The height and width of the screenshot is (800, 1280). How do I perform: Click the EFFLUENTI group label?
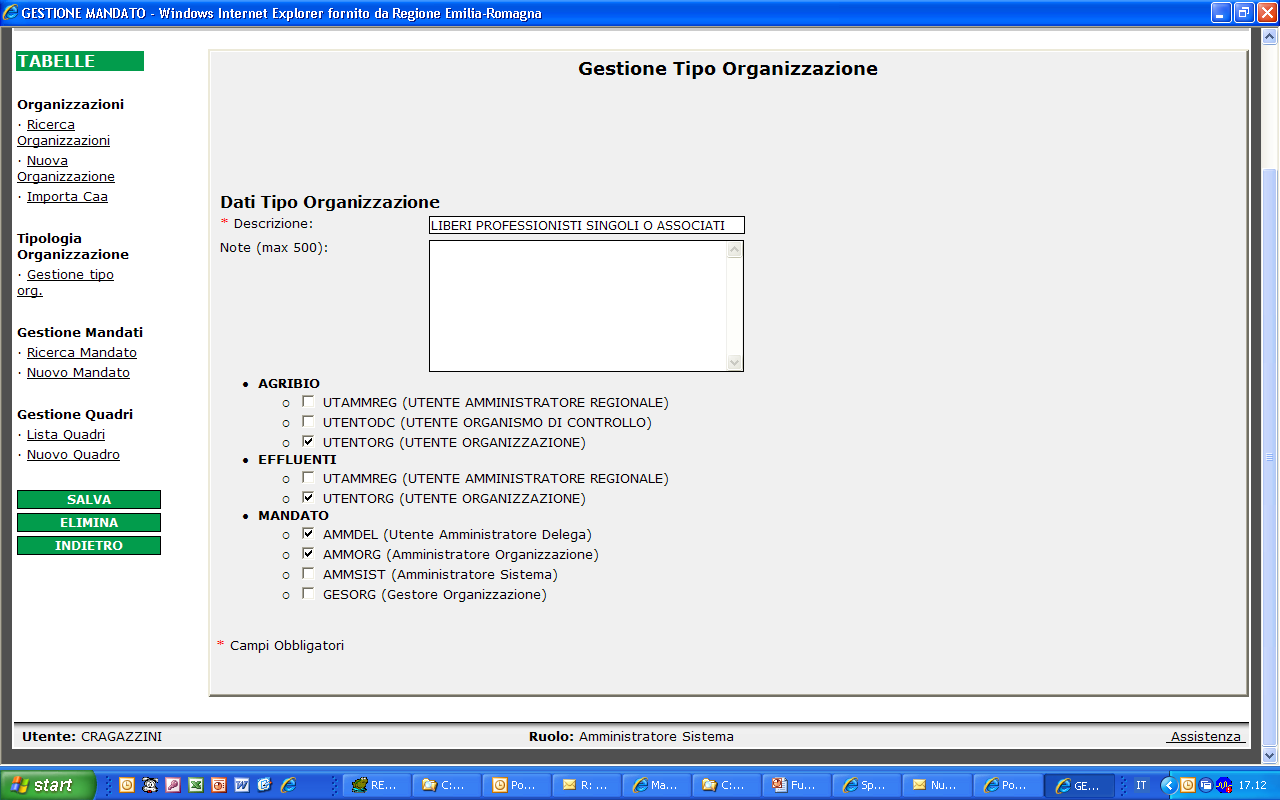pyautogui.click(x=297, y=460)
